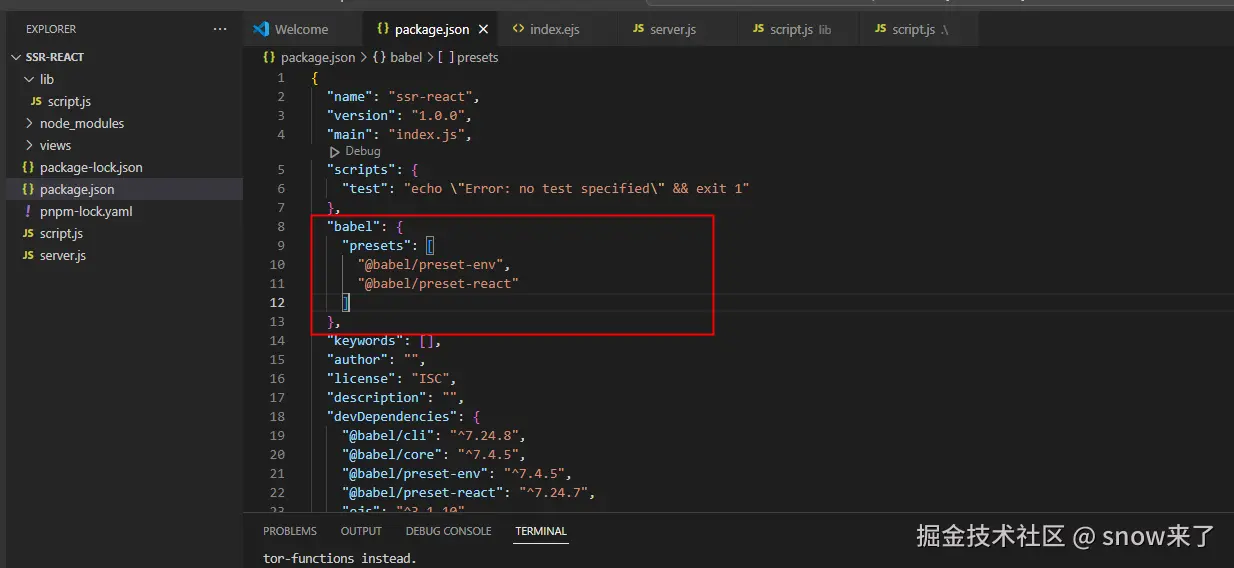The image size is (1234, 568).
Task: Click the "@babel/core" entry on line 20
Action: tap(392, 455)
